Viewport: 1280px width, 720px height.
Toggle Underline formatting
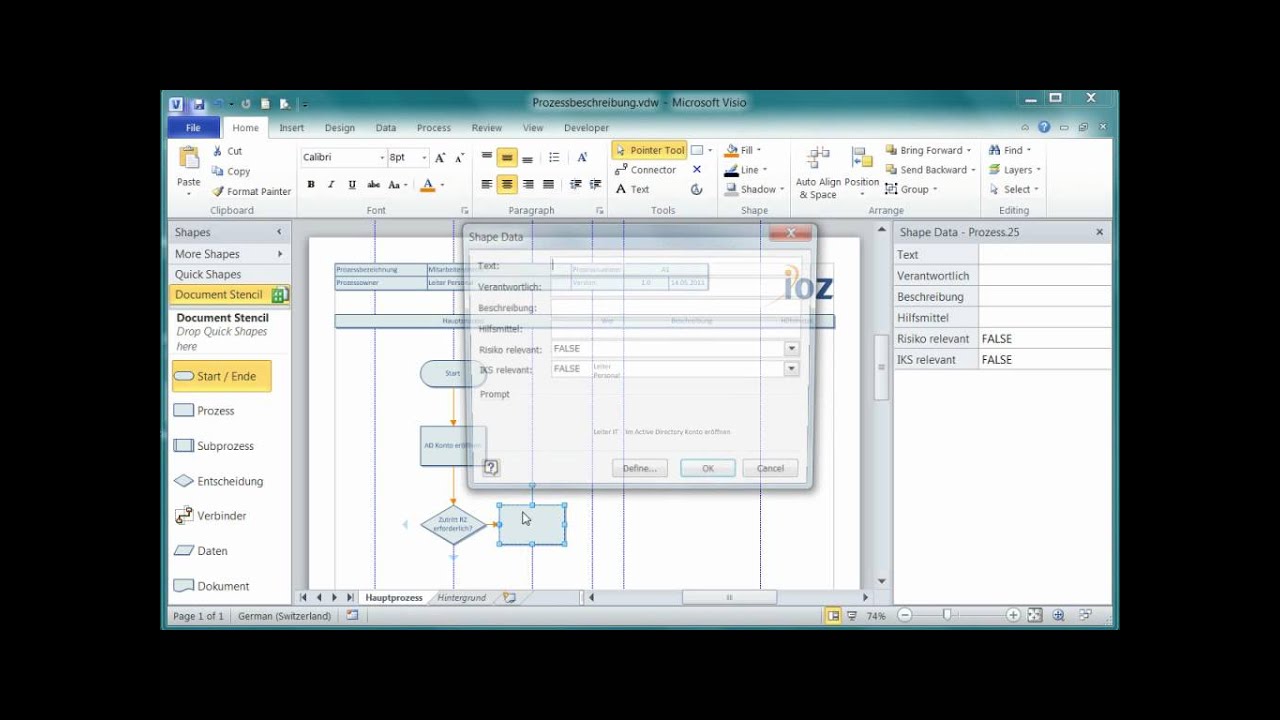352,185
